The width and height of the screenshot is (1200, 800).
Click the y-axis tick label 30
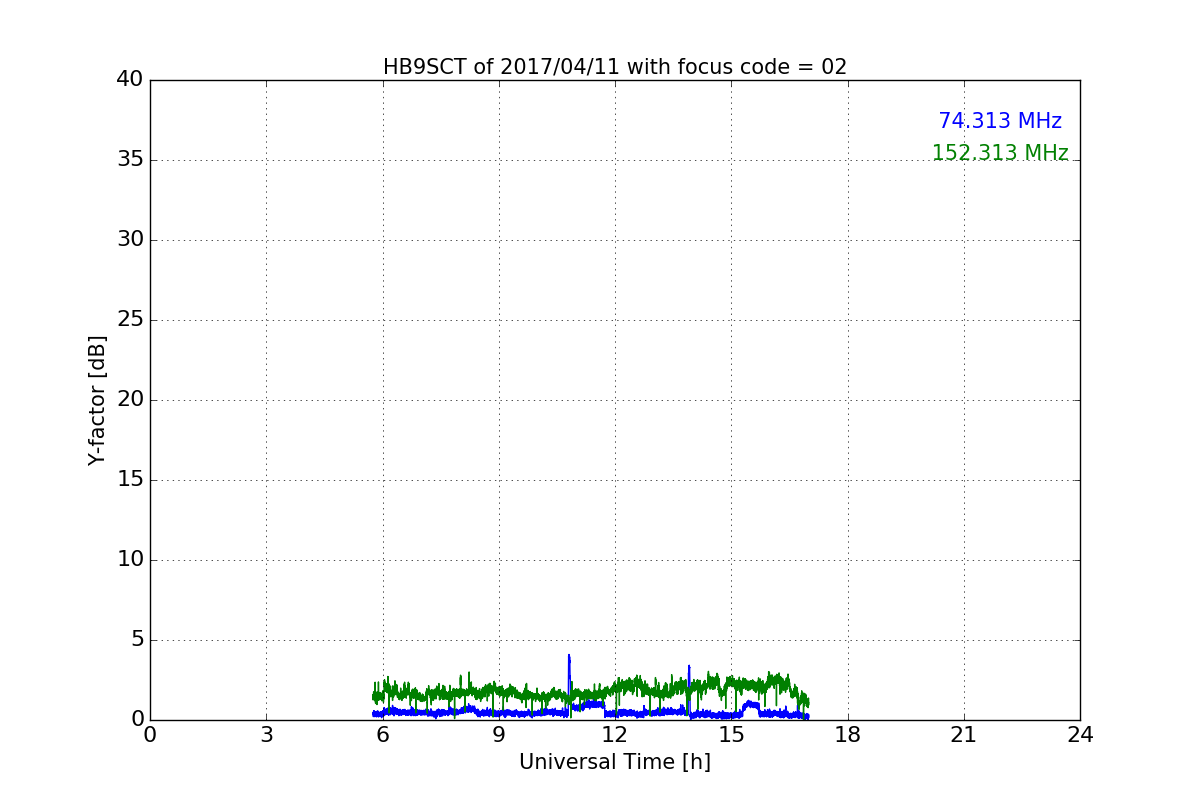click(x=130, y=240)
